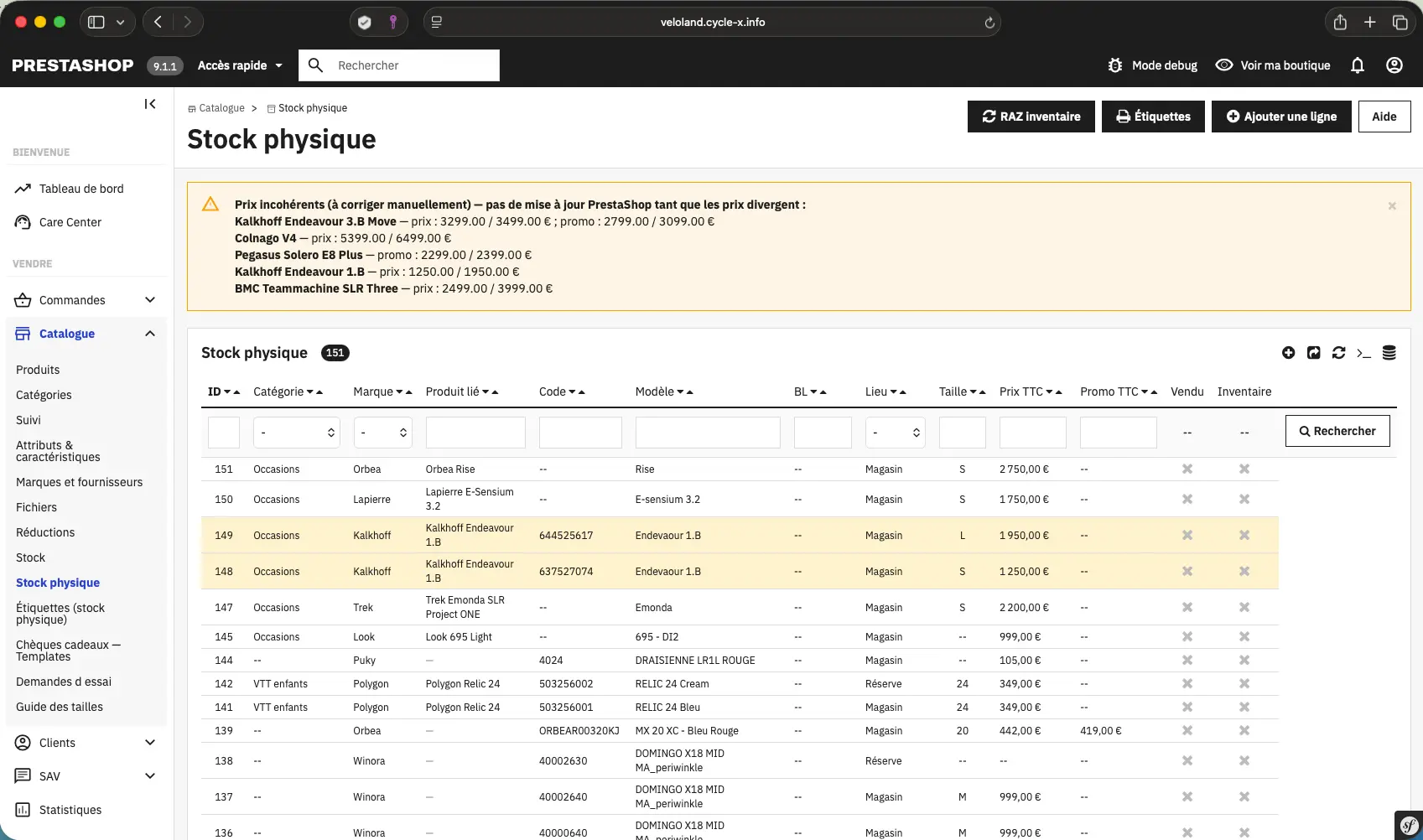The height and width of the screenshot is (840, 1423).
Task: Add new record via plus icon in table header
Action: pyautogui.click(x=1289, y=353)
